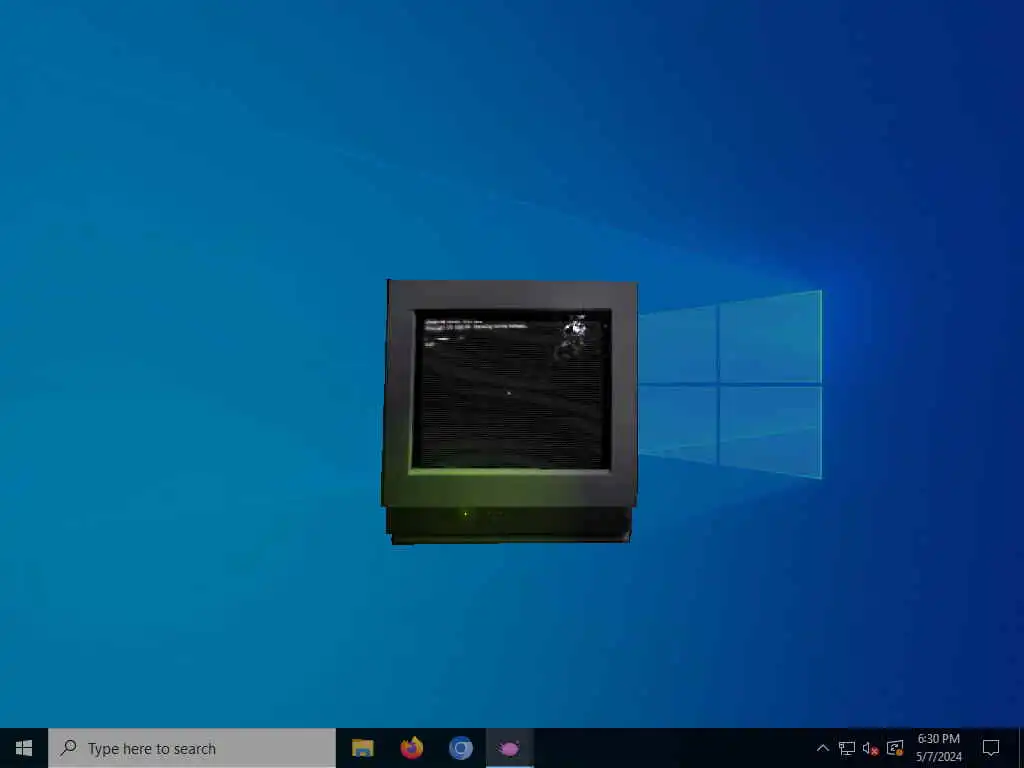Click the Show desktop sliver at the taskbar's right end
Viewport: 1024px width, 768px height.
pos(1020,748)
